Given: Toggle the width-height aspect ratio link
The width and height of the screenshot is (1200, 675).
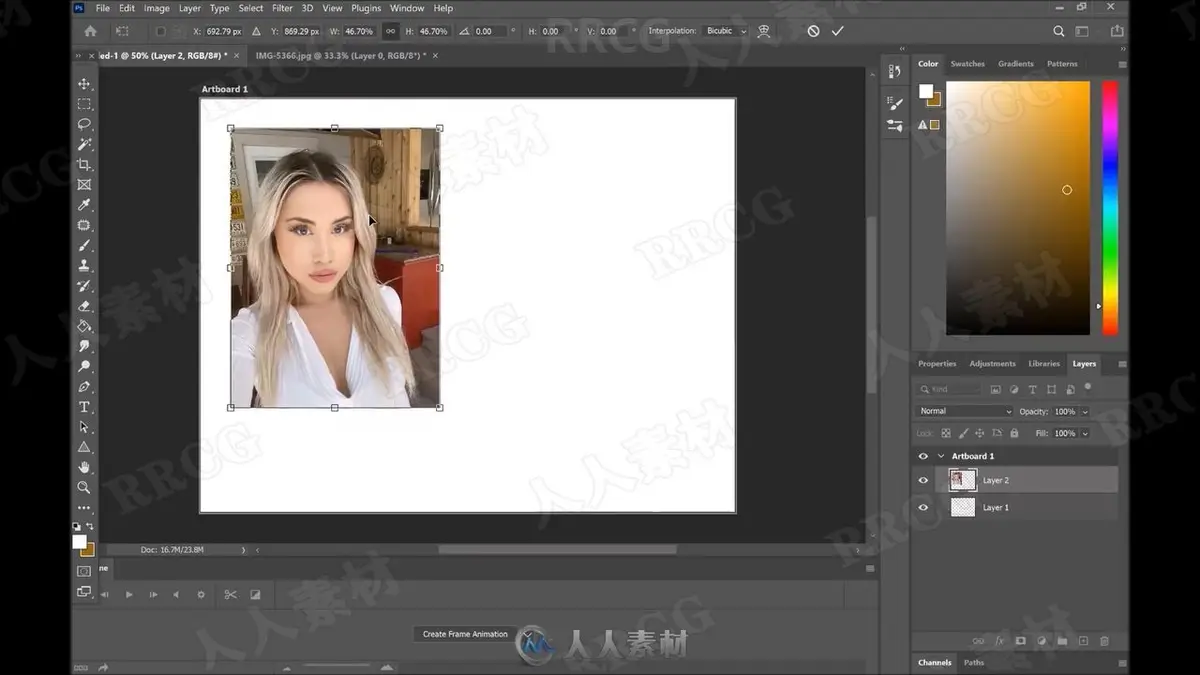Looking at the screenshot, I should pos(390,31).
